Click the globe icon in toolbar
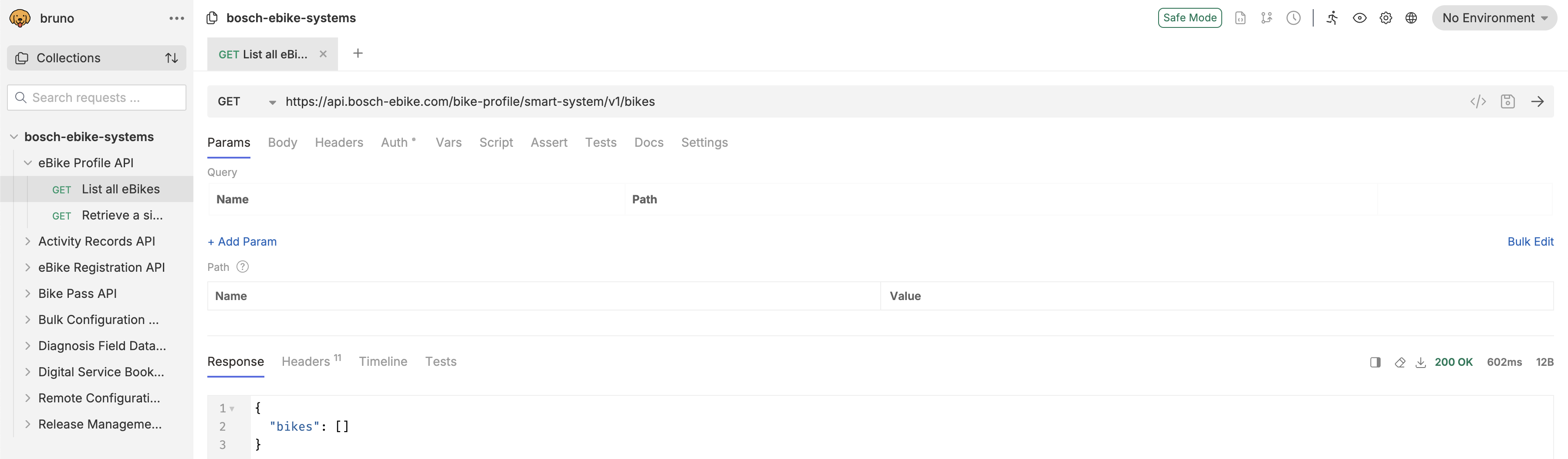 [x=1411, y=18]
